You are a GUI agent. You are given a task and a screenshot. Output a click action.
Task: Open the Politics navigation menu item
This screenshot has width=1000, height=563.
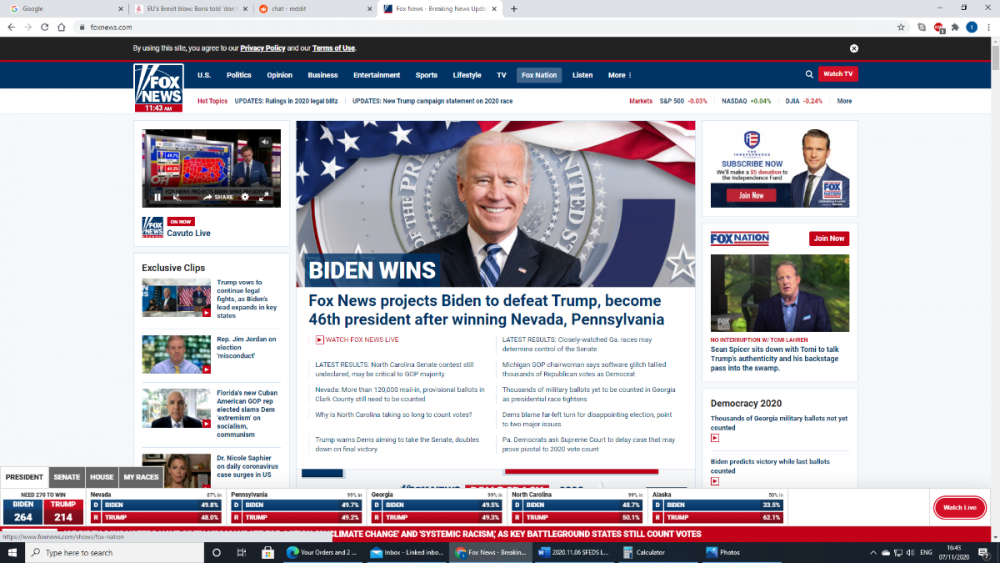tap(239, 75)
